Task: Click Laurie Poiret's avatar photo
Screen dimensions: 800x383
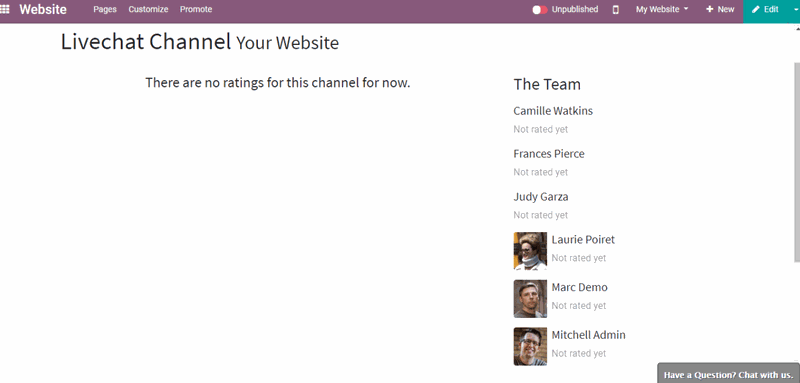Action: point(530,250)
